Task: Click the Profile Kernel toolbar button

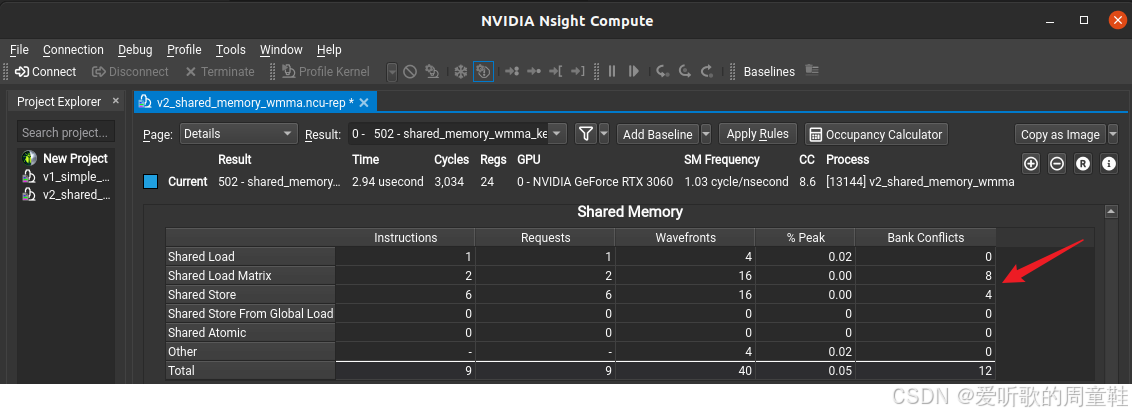Action: pyautogui.click(x=326, y=72)
